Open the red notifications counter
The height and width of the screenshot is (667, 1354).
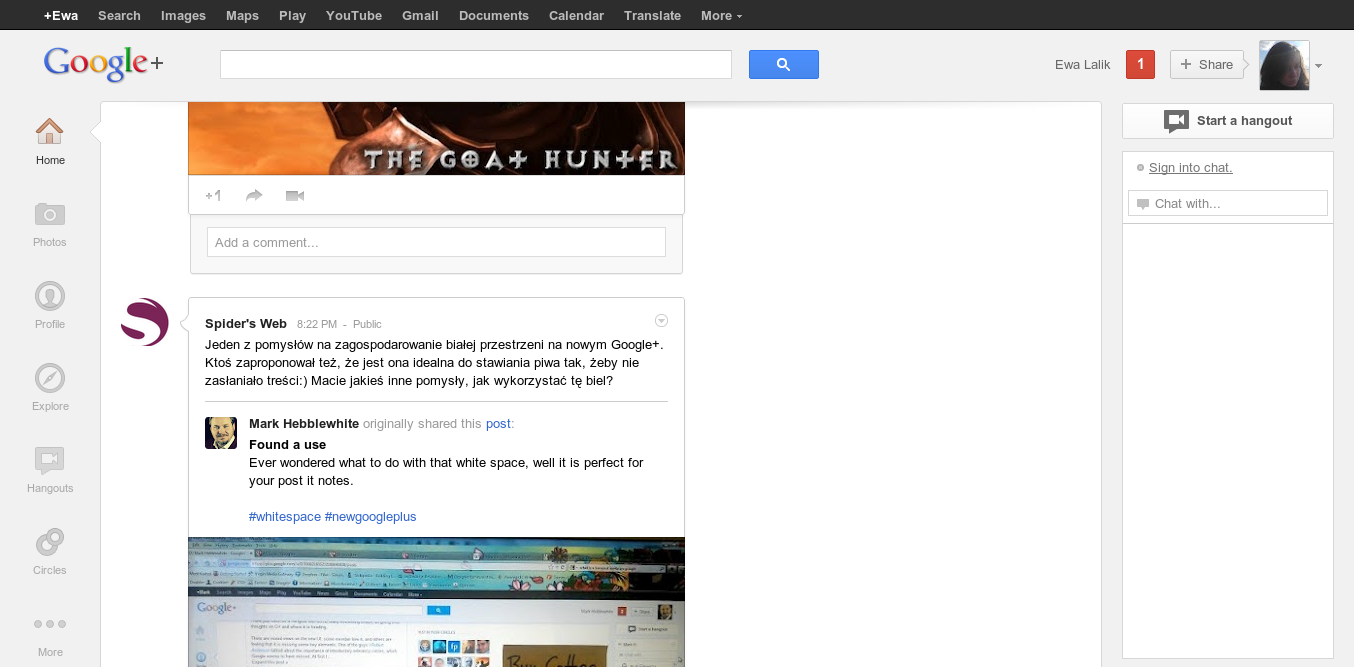point(1140,64)
